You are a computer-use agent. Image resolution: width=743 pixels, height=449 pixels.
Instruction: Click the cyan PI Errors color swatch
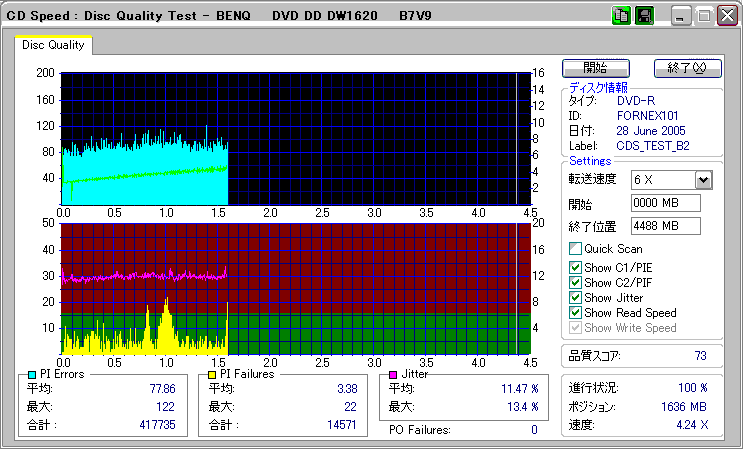point(32,375)
